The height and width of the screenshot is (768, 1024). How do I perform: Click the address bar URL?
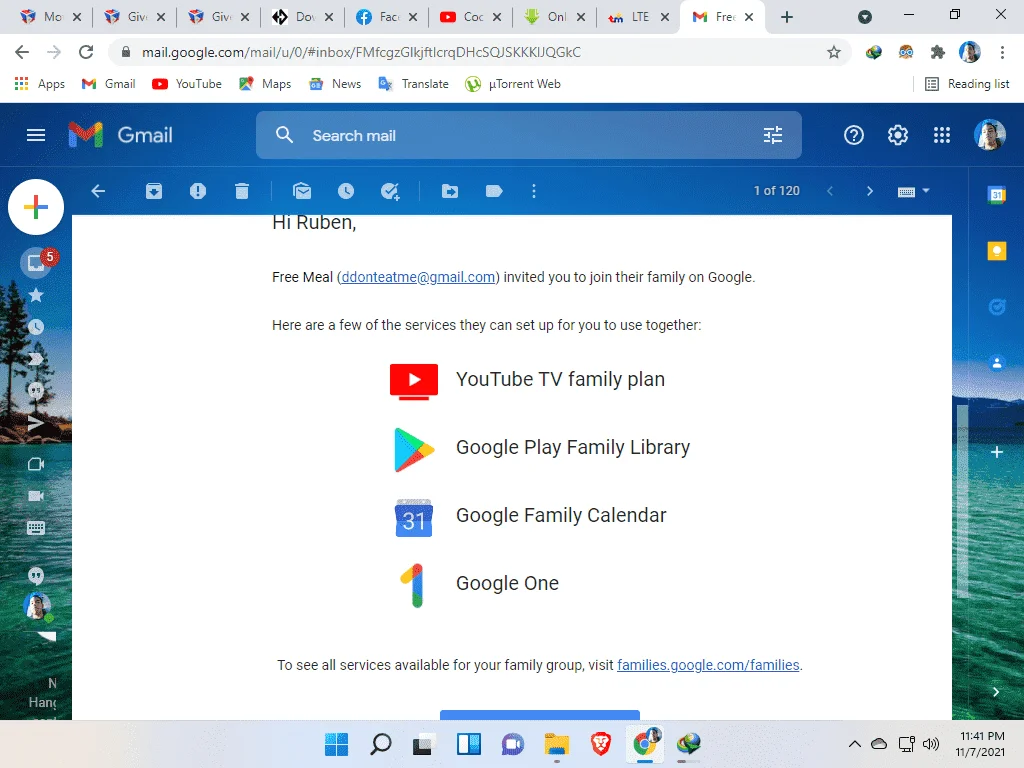pos(361,52)
